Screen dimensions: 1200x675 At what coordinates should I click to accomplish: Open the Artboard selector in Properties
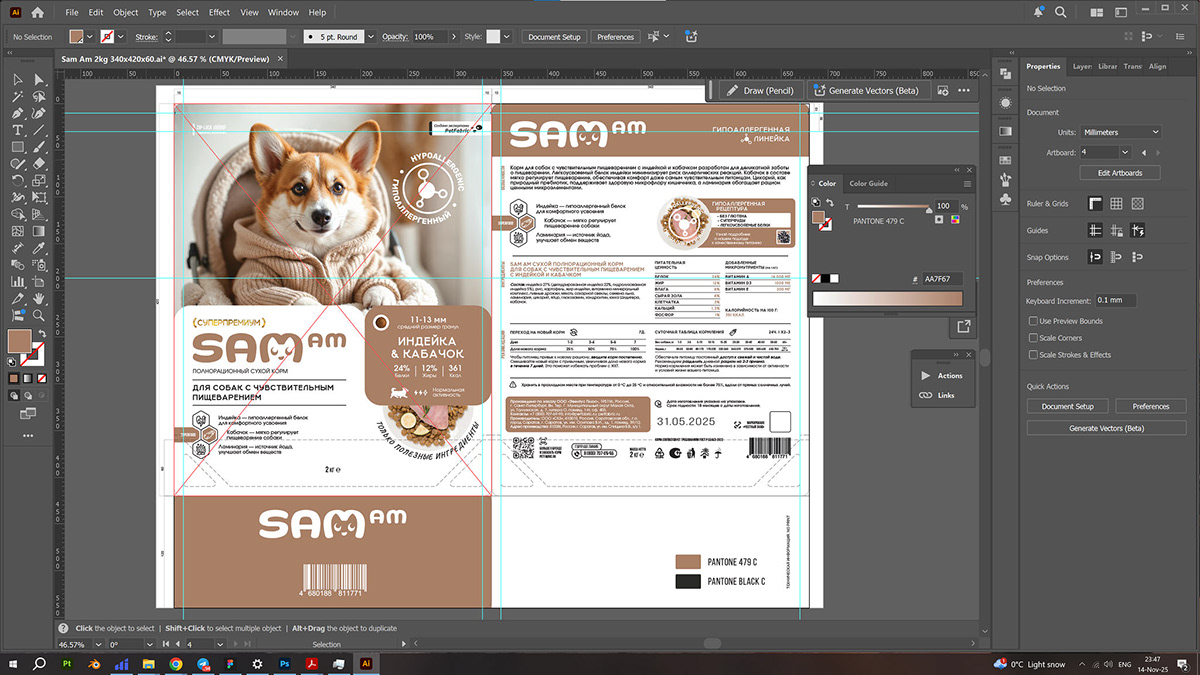(1105, 152)
